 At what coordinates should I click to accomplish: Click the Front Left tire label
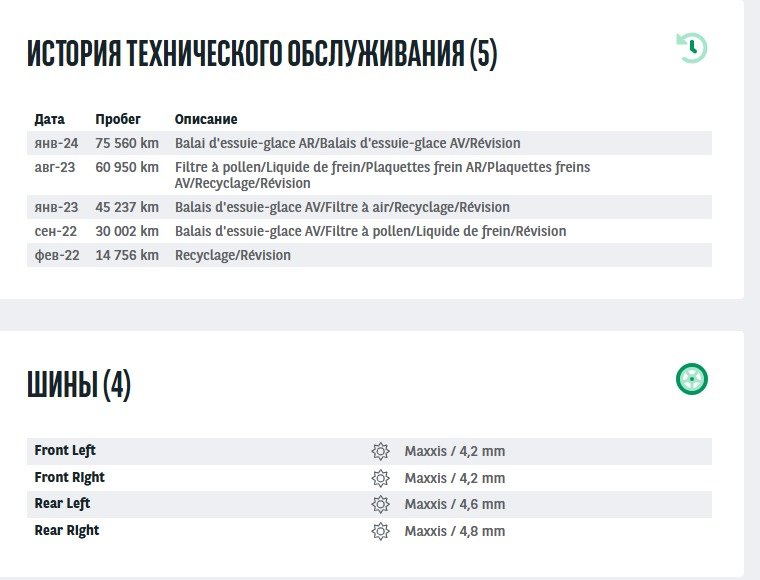tap(65, 450)
